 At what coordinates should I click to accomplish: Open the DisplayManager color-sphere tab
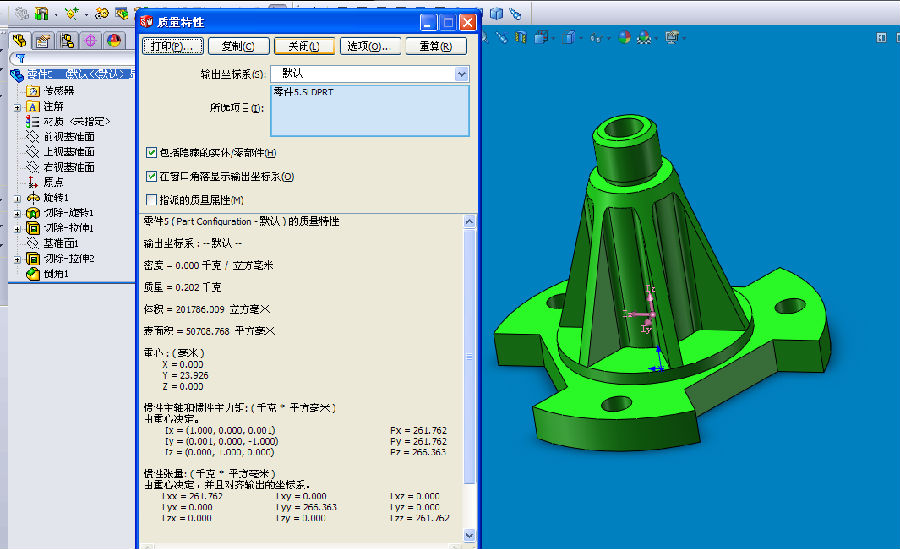[x=114, y=41]
